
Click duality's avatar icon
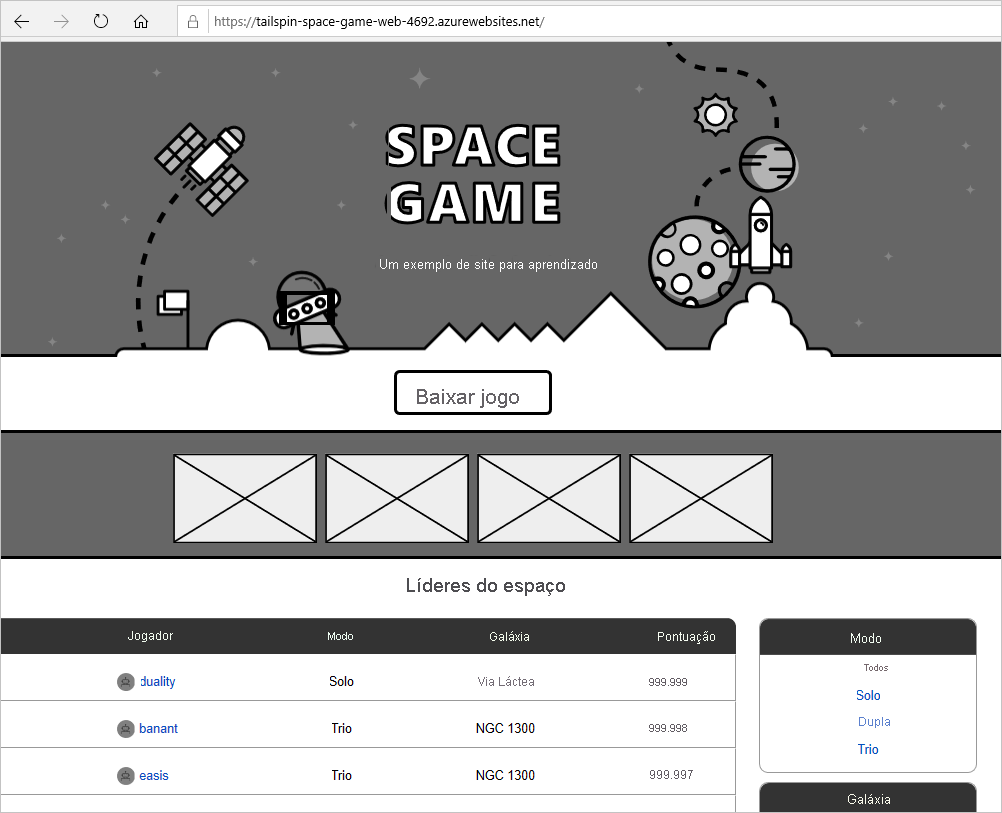(126, 681)
